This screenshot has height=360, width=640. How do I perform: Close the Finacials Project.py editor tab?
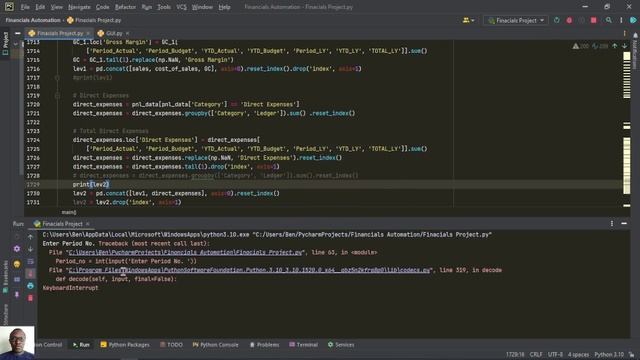[88, 33]
